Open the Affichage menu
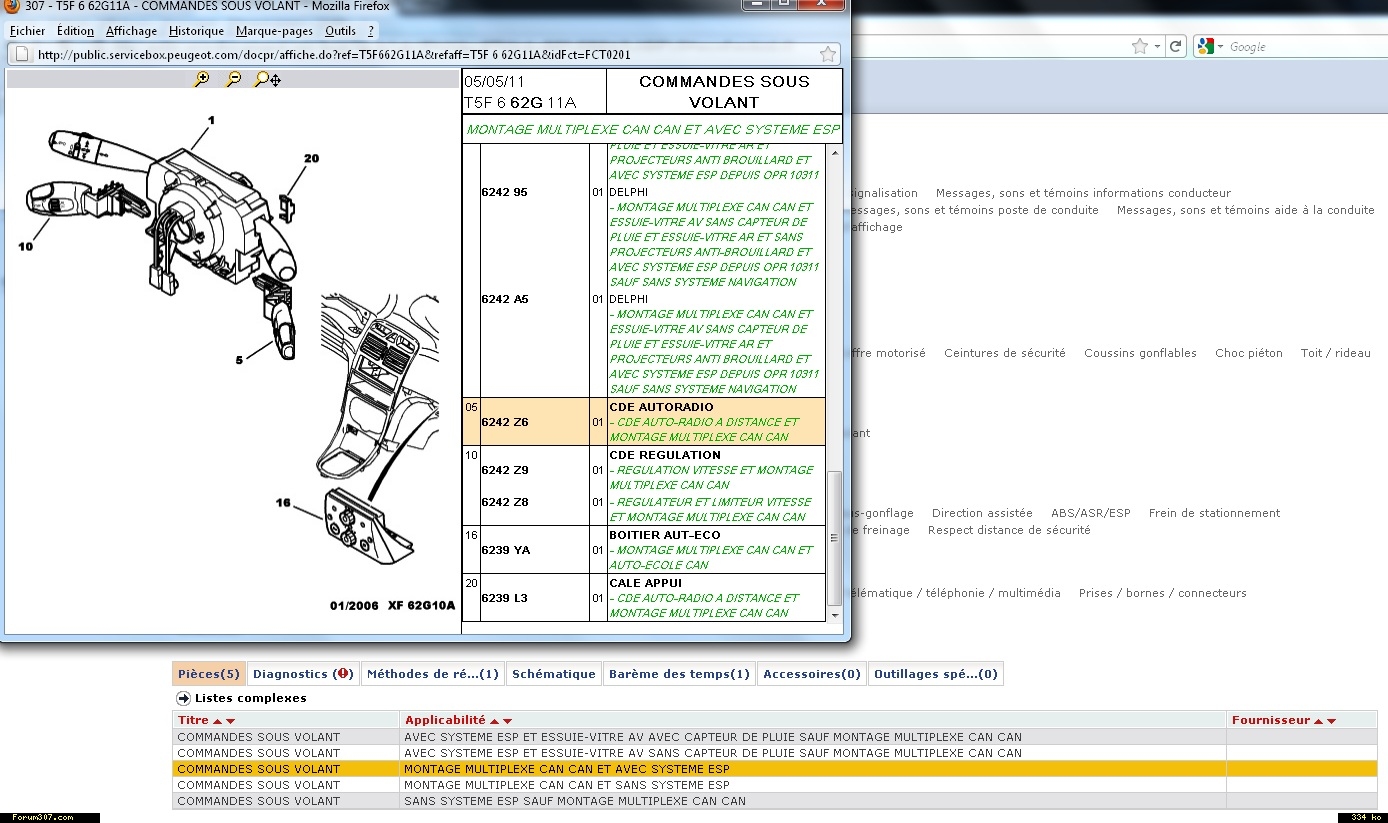The height and width of the screenshot is (823, 1388). pyautogui.click(x=131, y=31)
